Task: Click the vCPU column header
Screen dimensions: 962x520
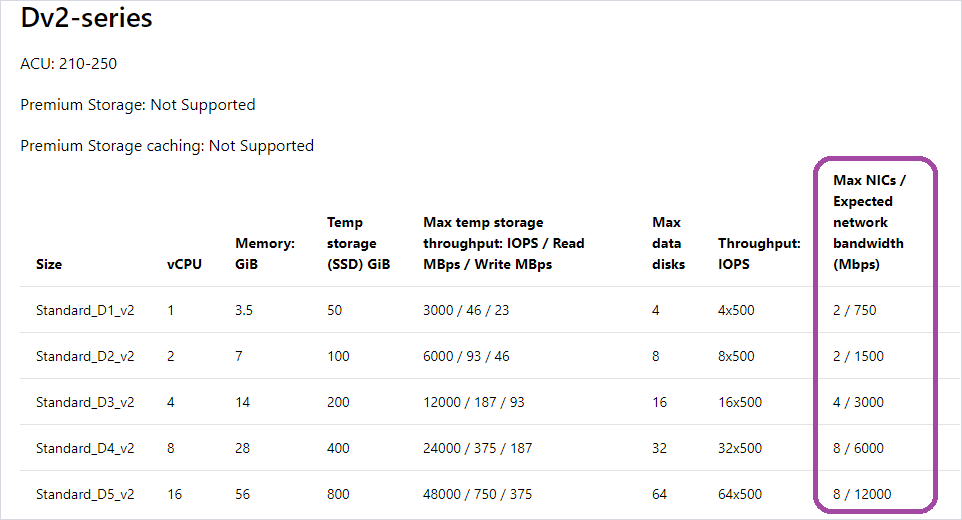Action: coord(184,265)
